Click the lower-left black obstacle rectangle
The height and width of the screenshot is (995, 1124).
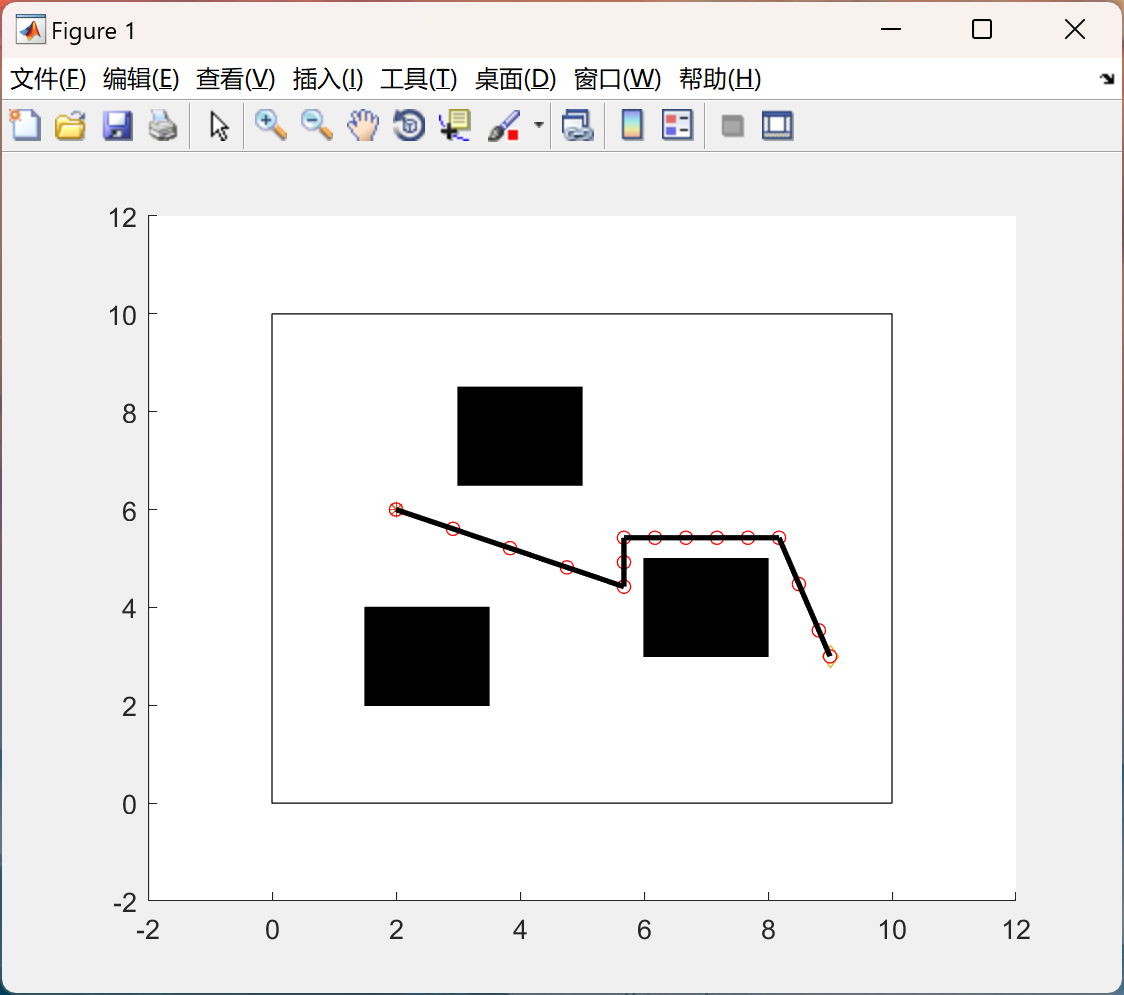point(427,656)
